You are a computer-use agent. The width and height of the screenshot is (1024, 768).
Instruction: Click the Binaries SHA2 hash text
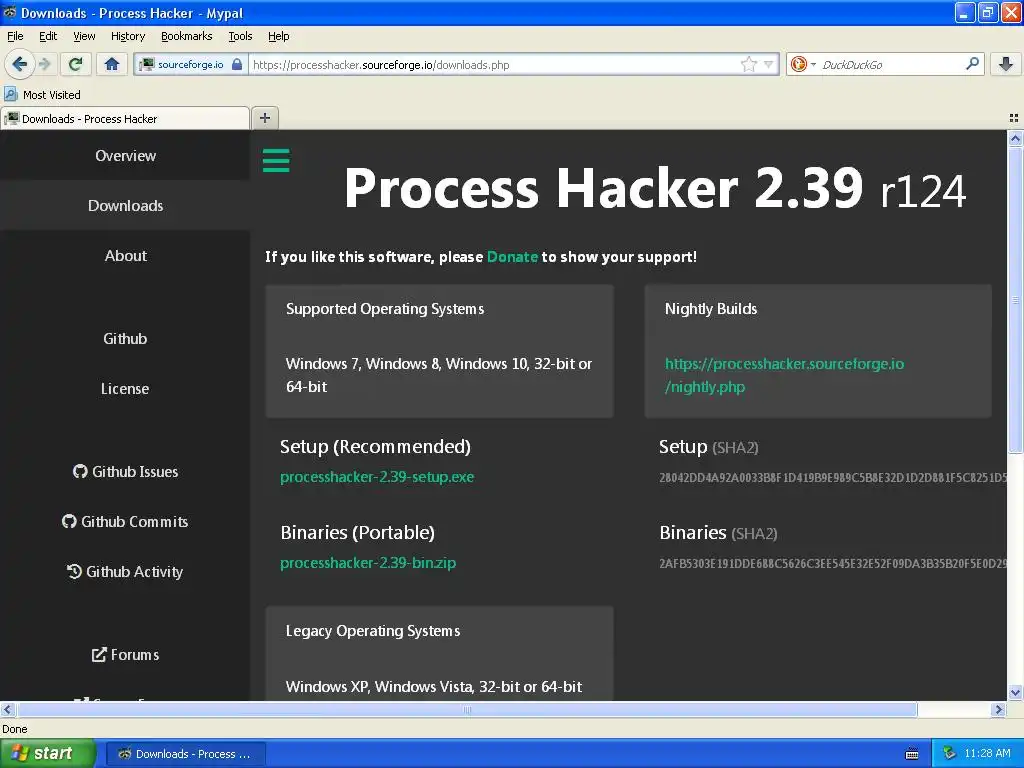(x=833, y=563)
